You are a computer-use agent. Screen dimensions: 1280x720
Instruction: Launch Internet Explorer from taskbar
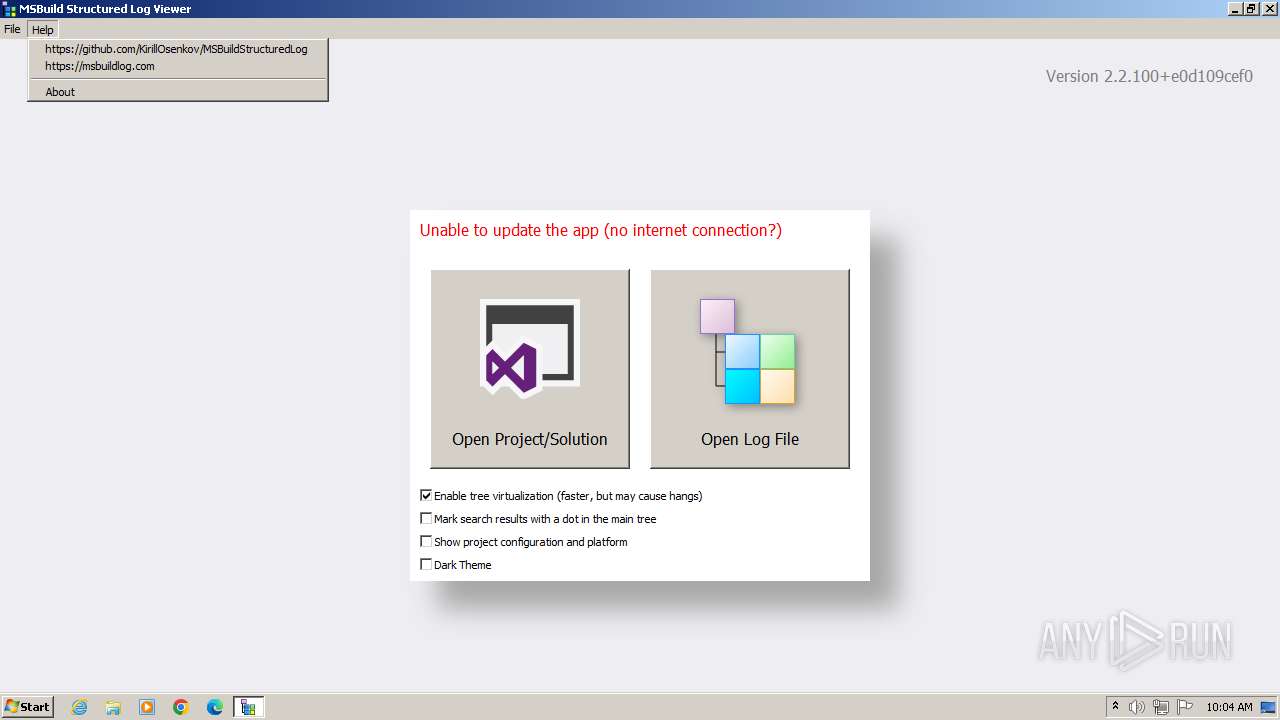79,707
